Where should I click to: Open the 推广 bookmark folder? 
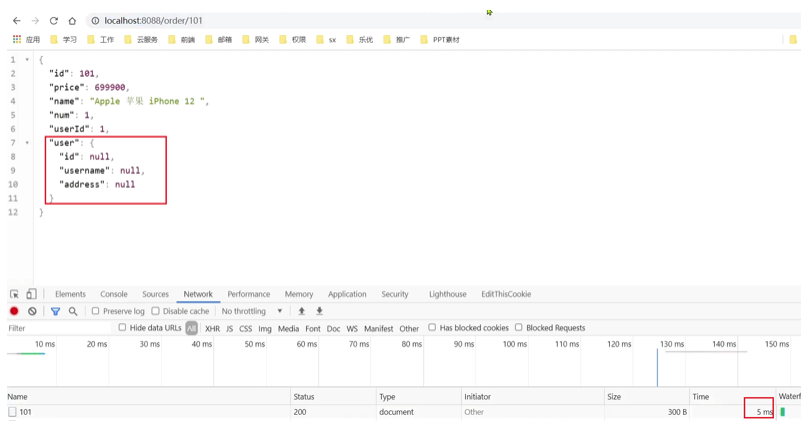coord(397,39)
